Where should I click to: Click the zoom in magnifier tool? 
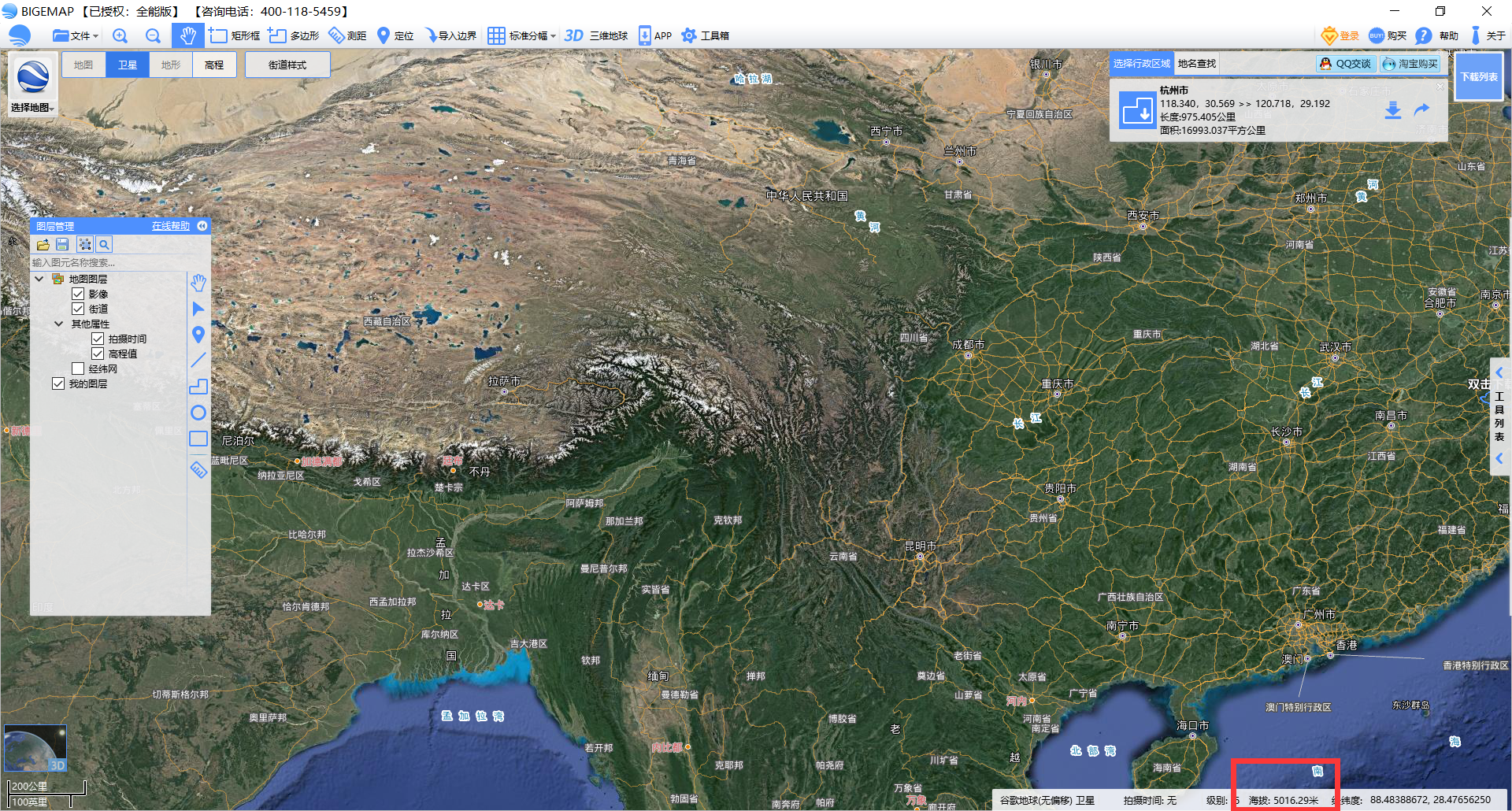click(x=120, y=35)
